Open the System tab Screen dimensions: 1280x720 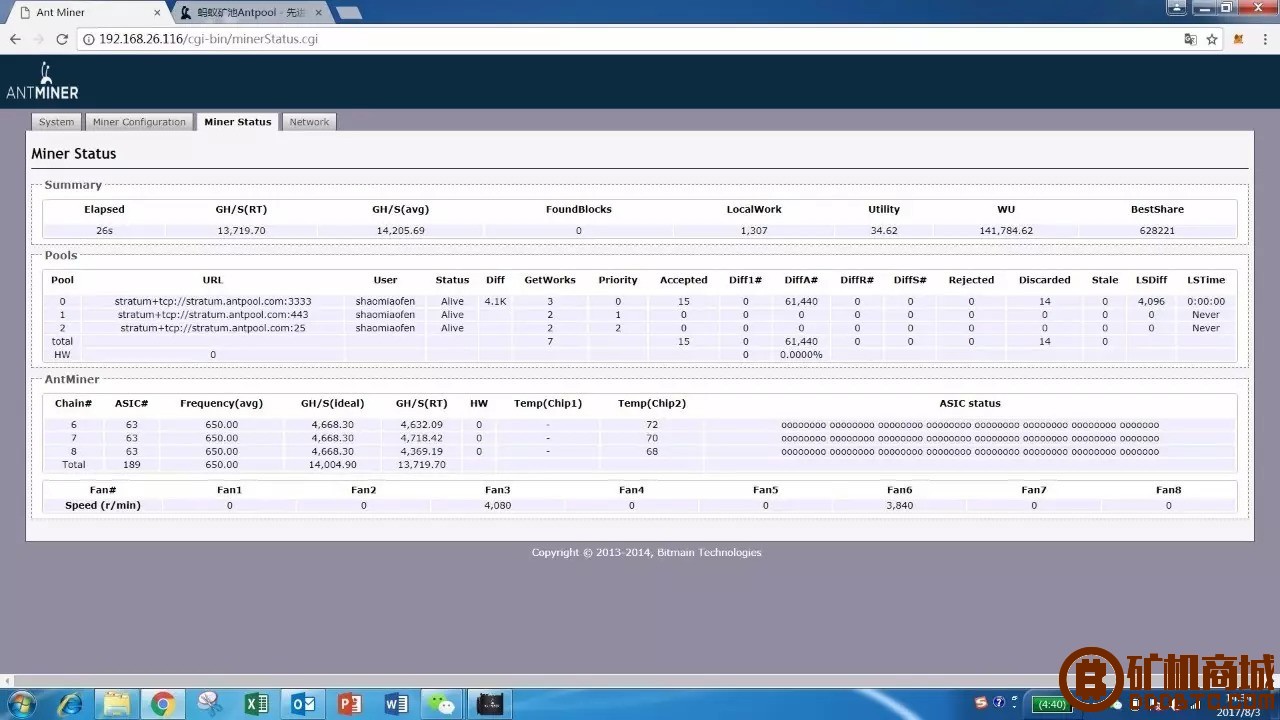coord(56,122)
